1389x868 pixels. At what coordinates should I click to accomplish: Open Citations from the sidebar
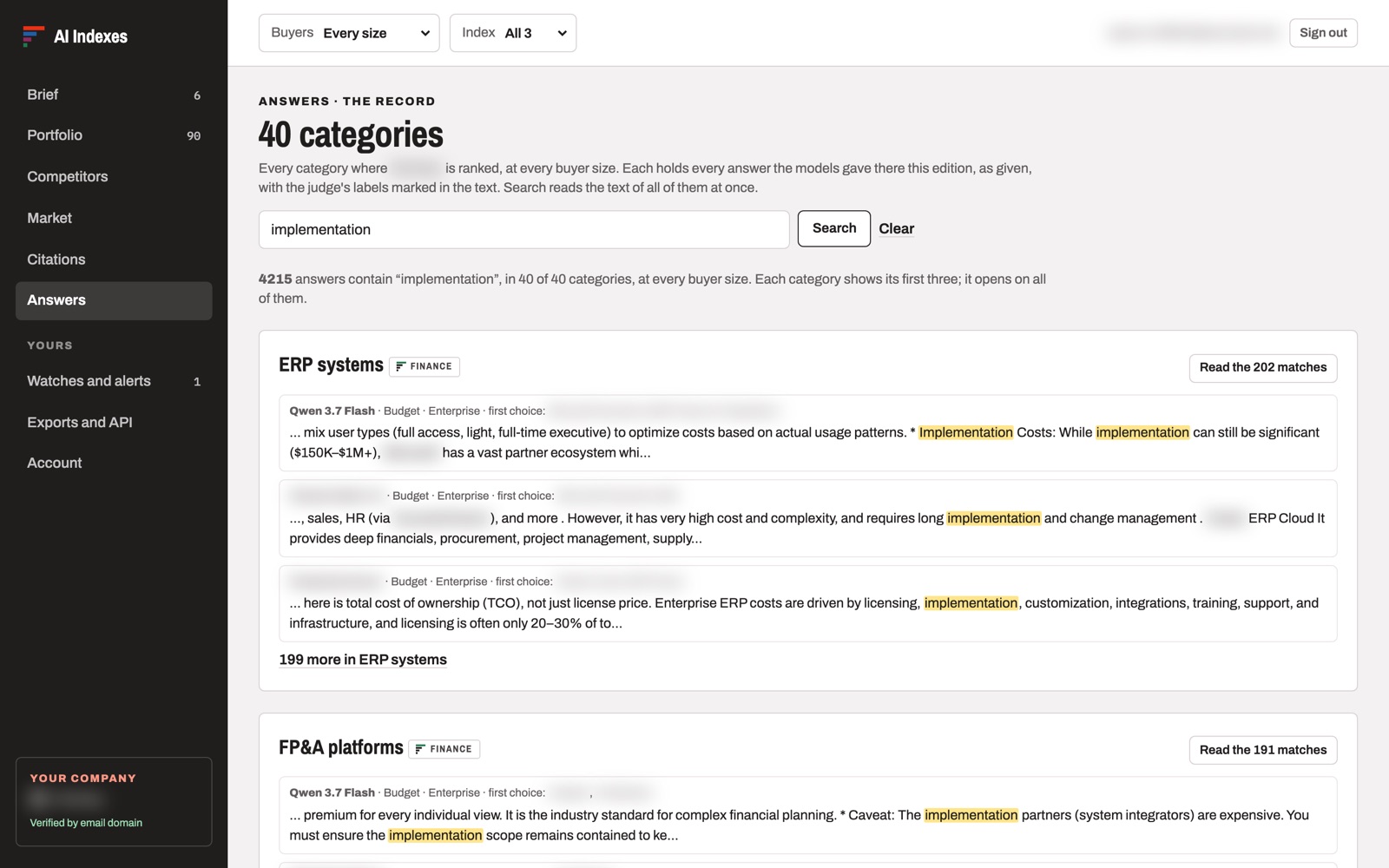coord(114,260)
